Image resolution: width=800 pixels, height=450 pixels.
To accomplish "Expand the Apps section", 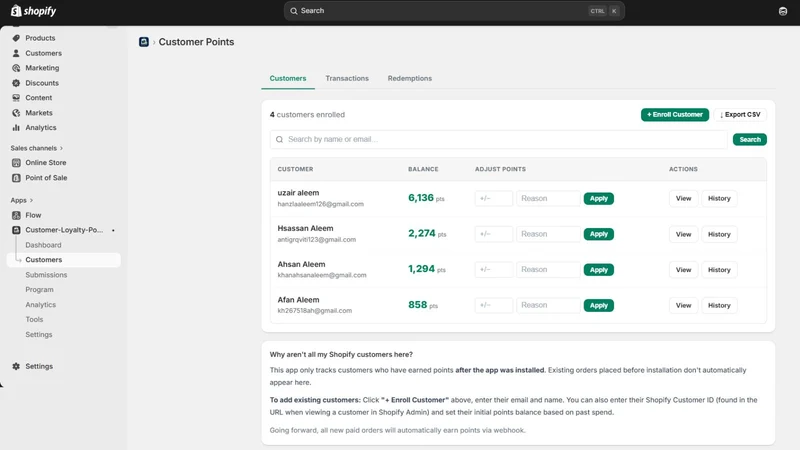I will point(22,201).
